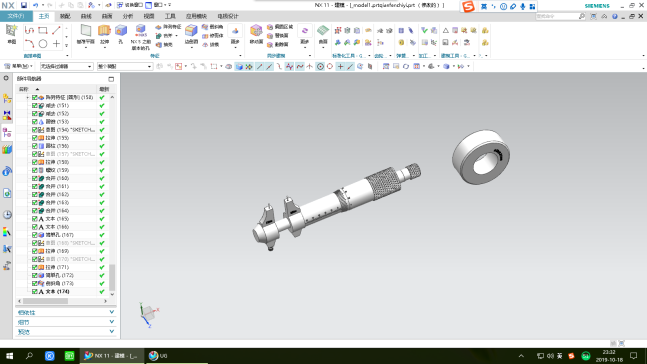Click the Trim Body (修剪体) command
This screenshot has height=364, width=647.
(213, 35)
